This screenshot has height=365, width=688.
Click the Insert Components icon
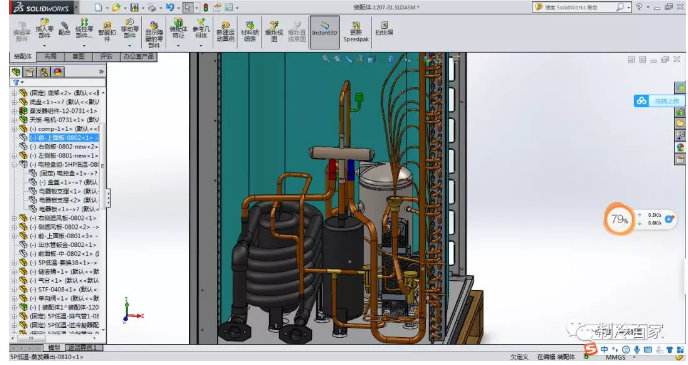tap(44, 29)
